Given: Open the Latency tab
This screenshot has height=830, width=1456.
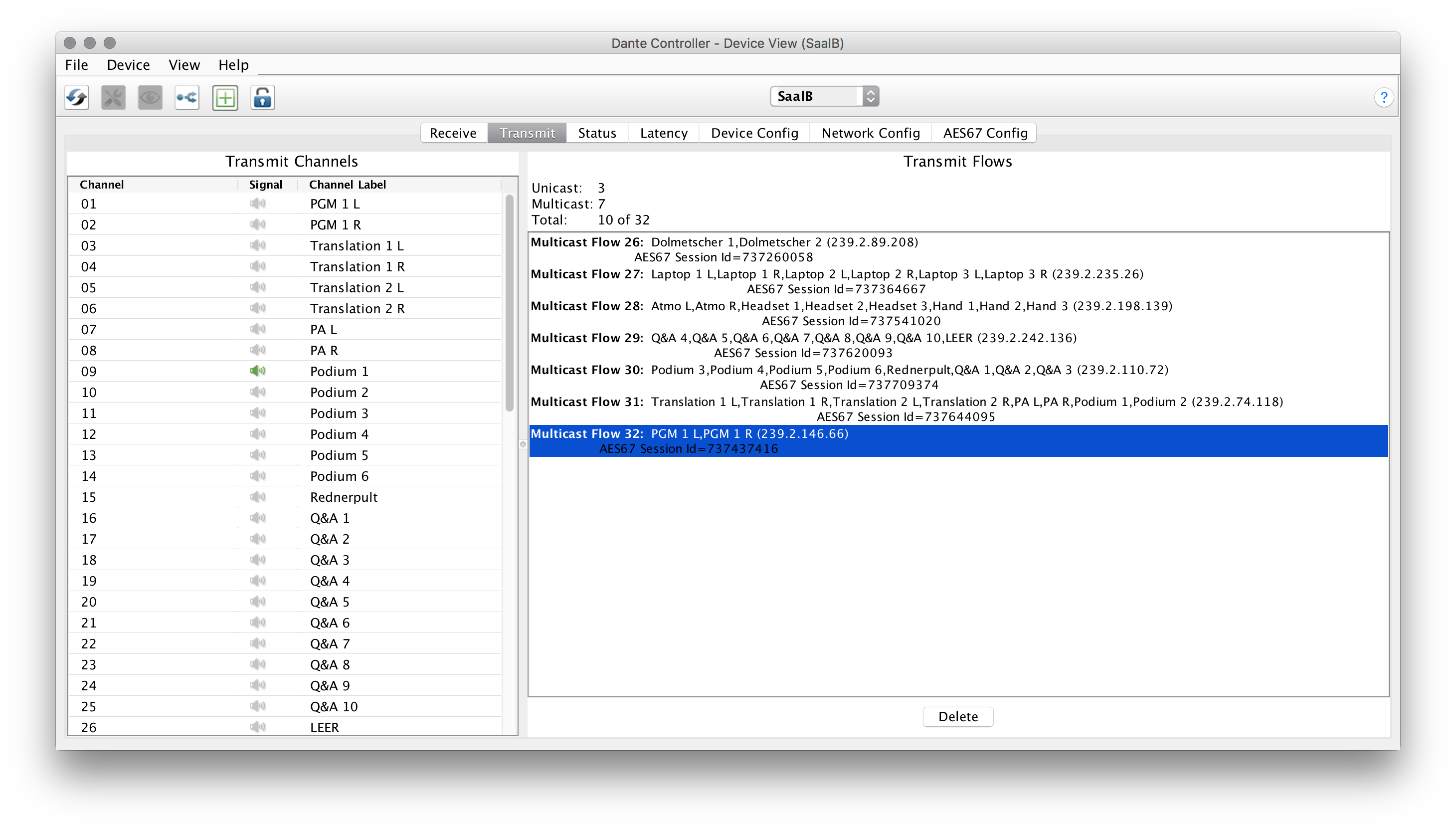Looking at the screenshot, I should click(x=664, y=133).
